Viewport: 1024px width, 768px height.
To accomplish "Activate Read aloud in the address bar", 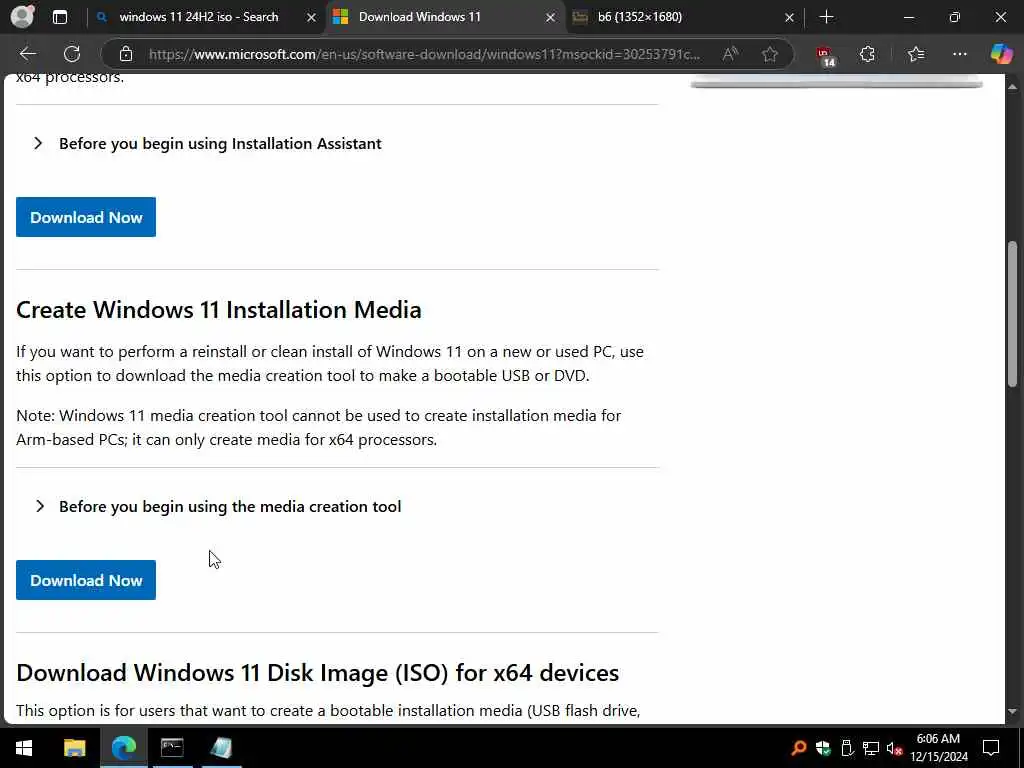I will pos(731,54).
